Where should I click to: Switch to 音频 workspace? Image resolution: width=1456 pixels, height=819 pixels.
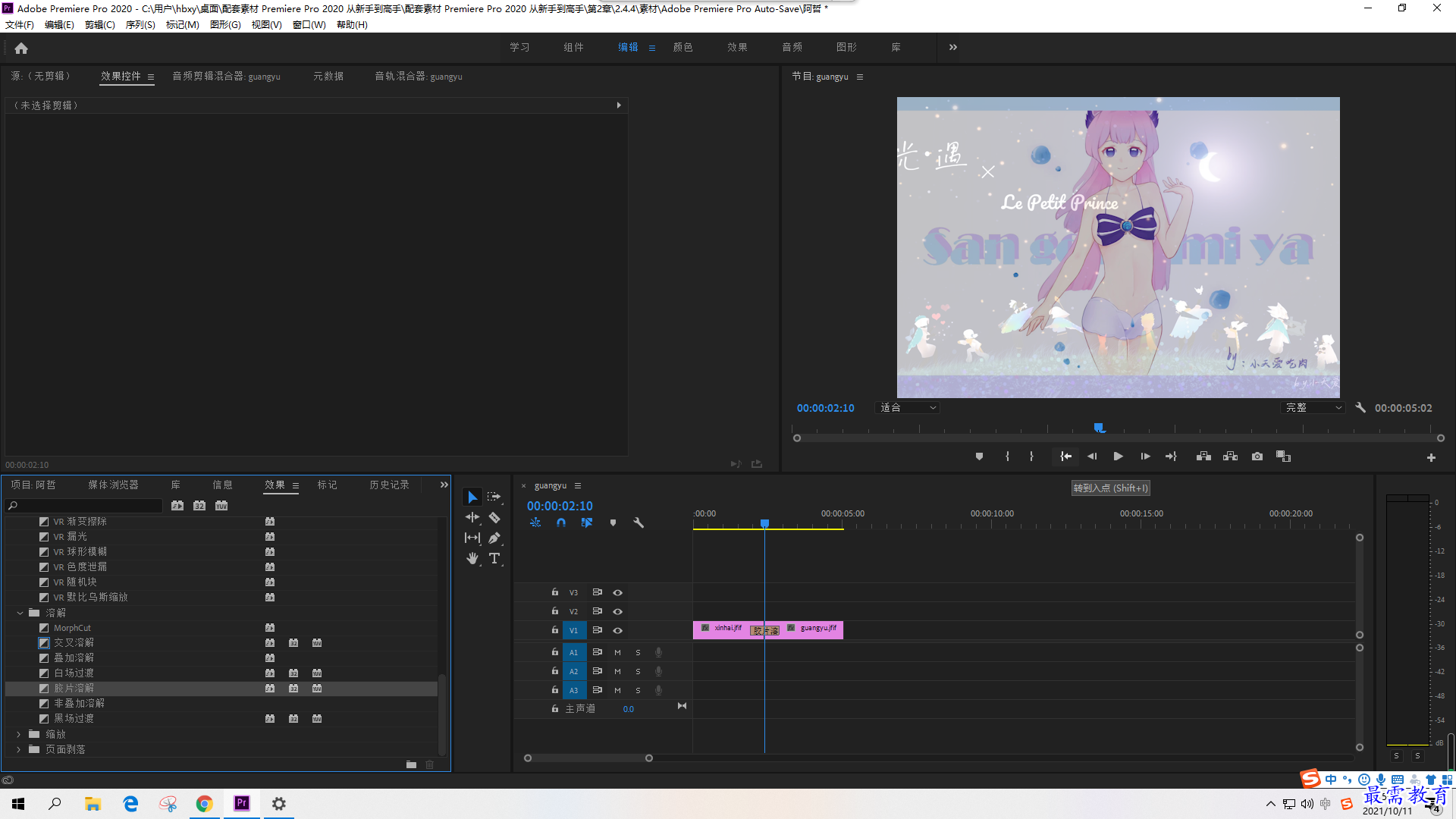(792, 47)
